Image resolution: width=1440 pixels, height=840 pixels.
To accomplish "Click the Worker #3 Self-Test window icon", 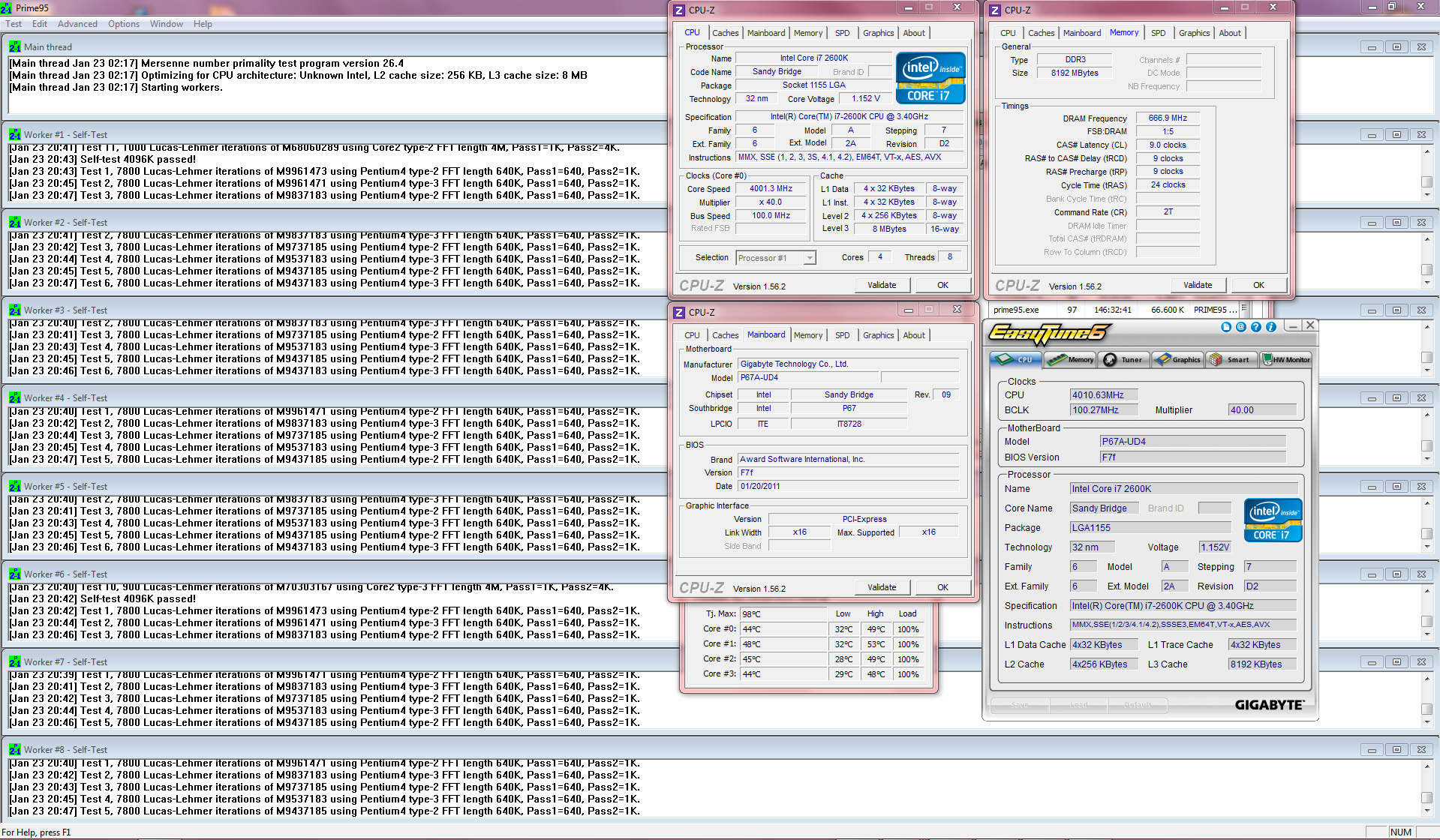I will (x=15, y=310).
